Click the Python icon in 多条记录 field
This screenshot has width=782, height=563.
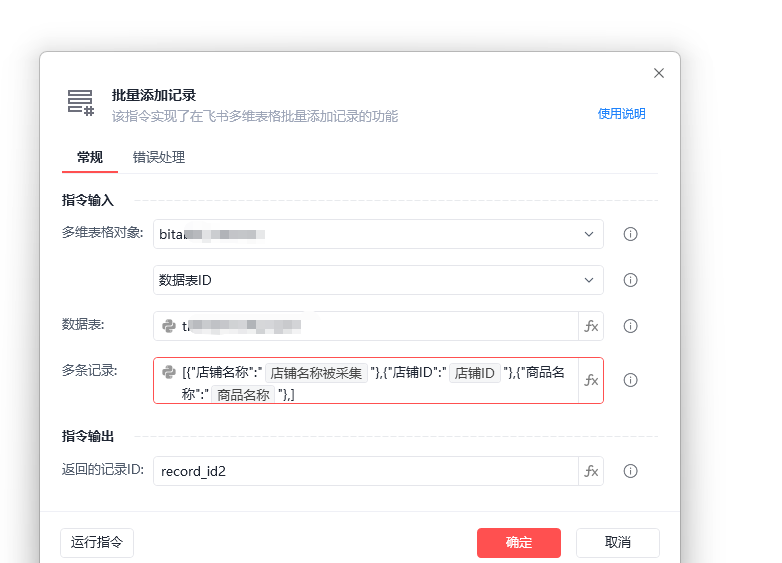(169, 372)
